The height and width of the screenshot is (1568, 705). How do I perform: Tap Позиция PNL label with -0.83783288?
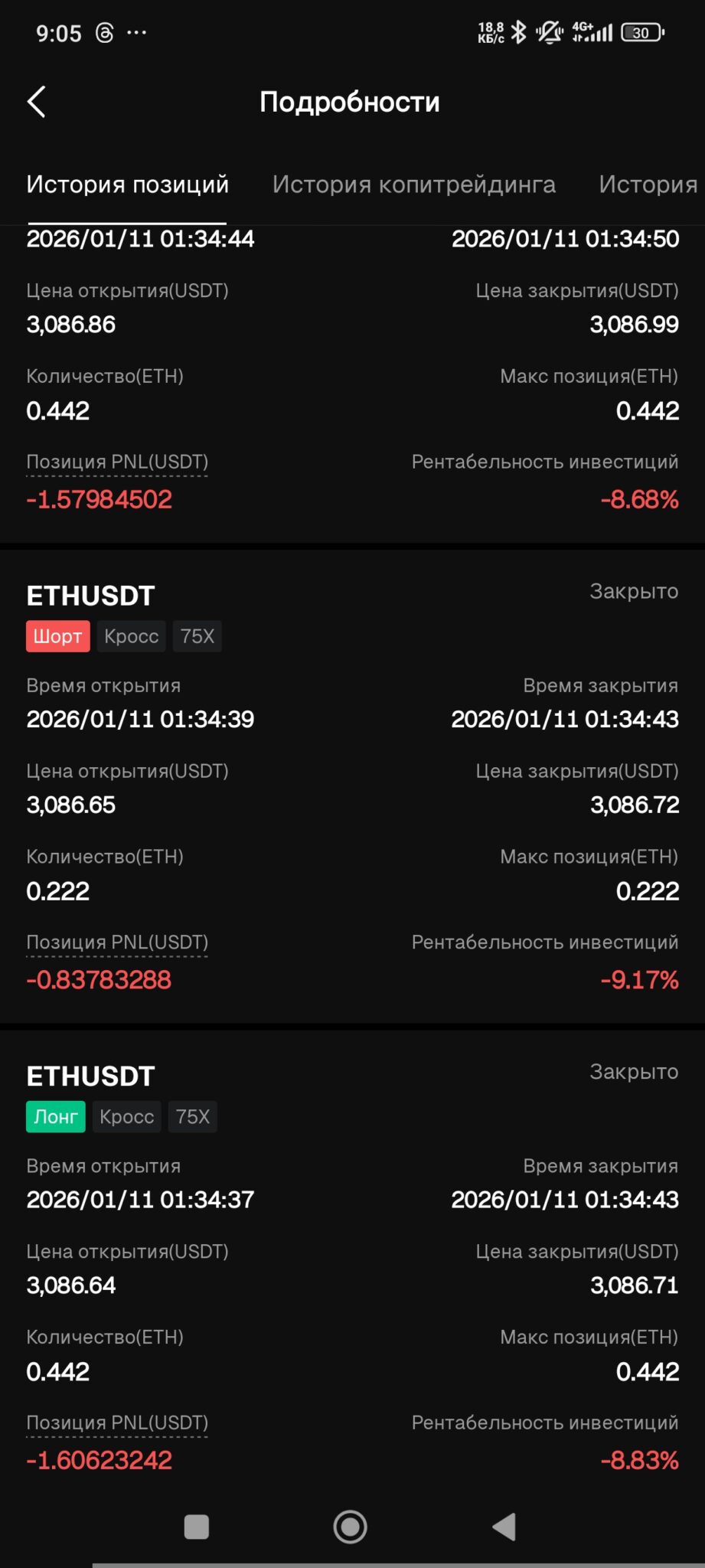117,942
